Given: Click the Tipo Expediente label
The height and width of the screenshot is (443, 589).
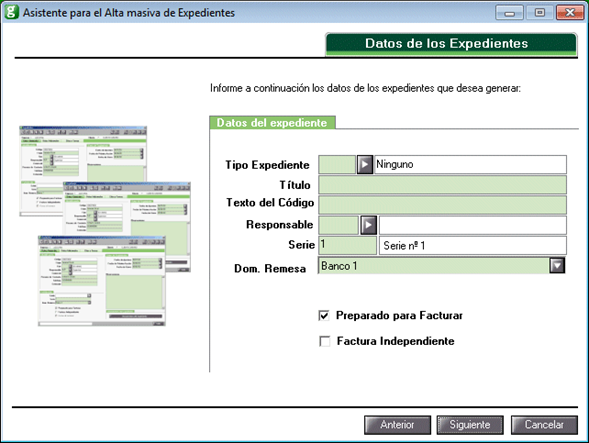Looking at the screenshot, I should pos(267,165).
